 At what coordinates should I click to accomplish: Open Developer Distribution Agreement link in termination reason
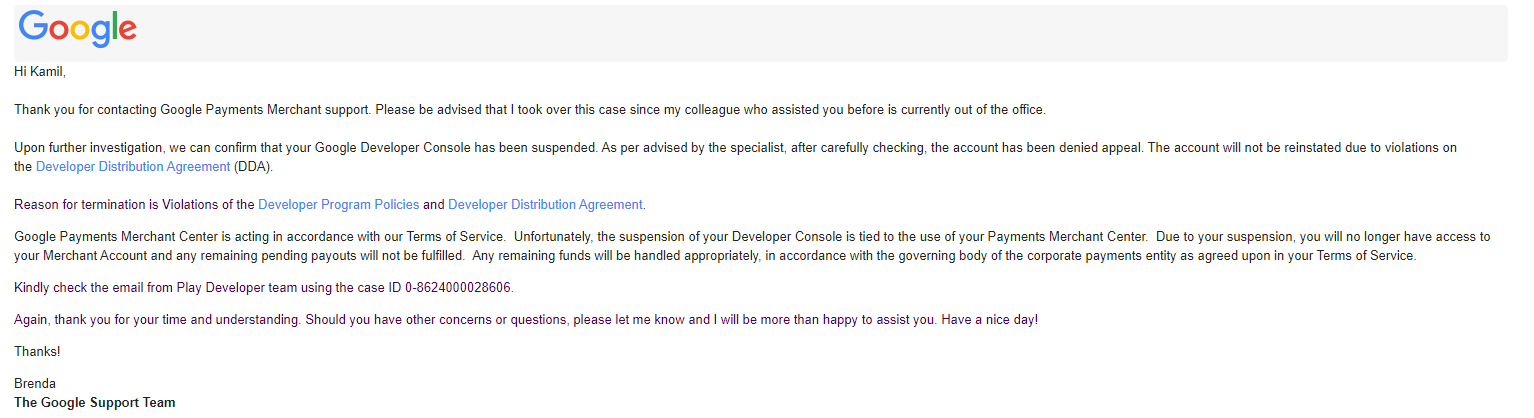[x=545, y=204]
